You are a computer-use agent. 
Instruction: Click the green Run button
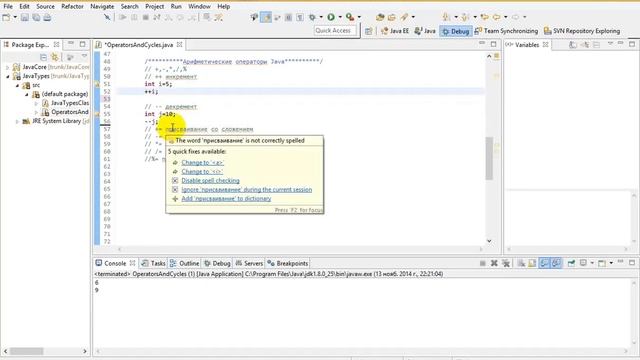(331, 17)
